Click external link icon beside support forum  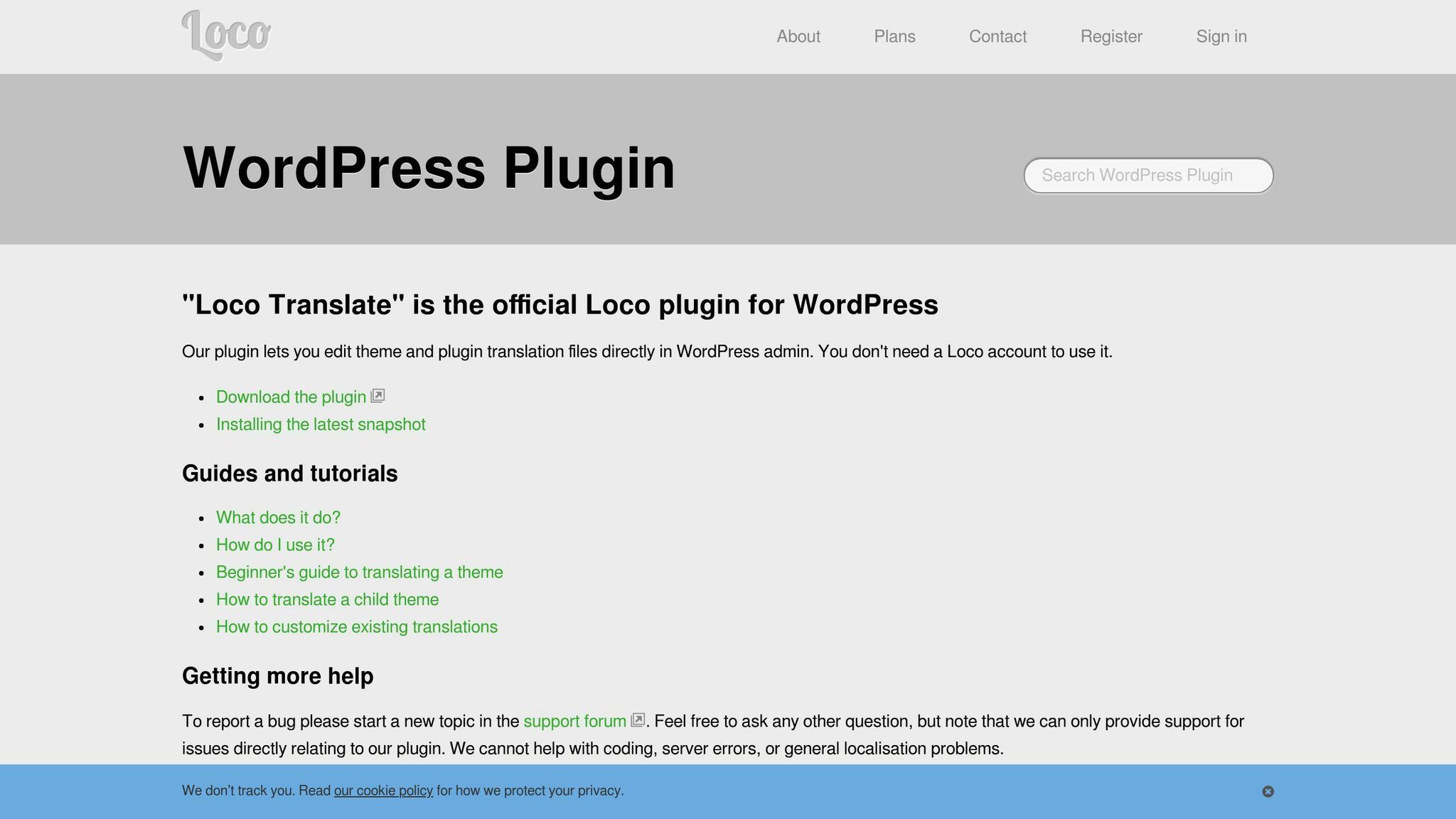(x=638, y=720)
